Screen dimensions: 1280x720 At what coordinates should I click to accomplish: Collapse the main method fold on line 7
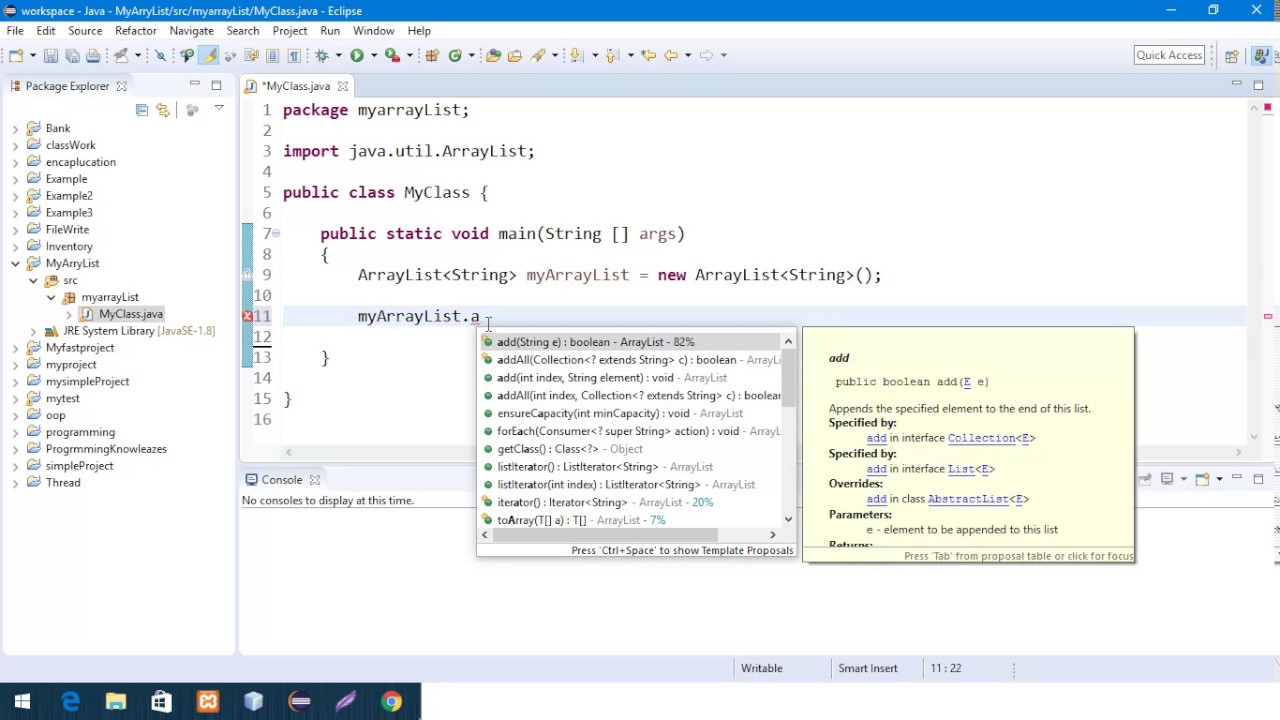pos(277,233)
